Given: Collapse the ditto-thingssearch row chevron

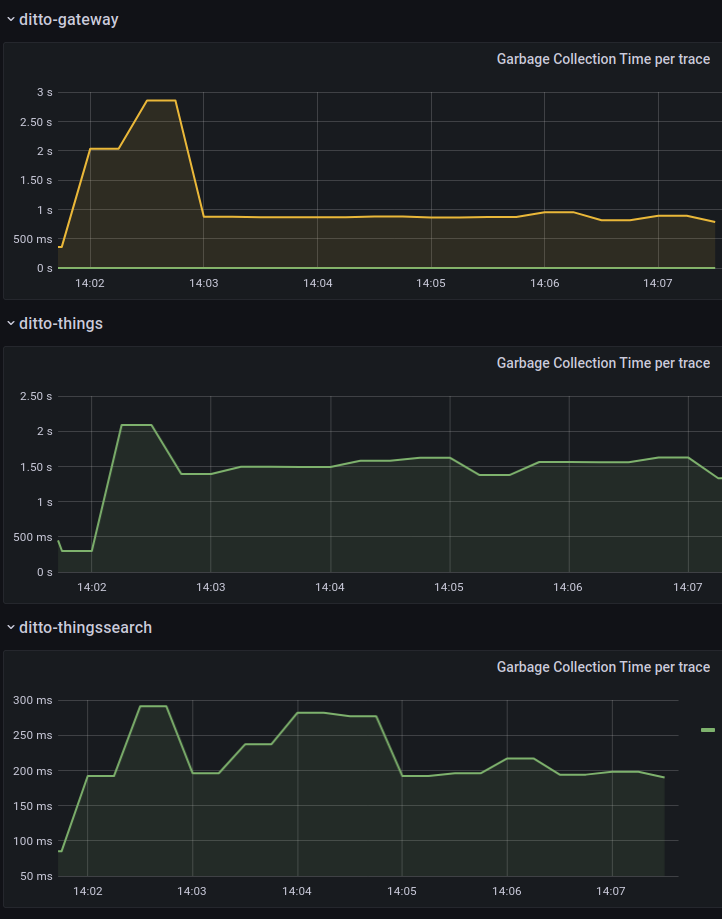Looking at the screenshot, I should coord(11,627).
